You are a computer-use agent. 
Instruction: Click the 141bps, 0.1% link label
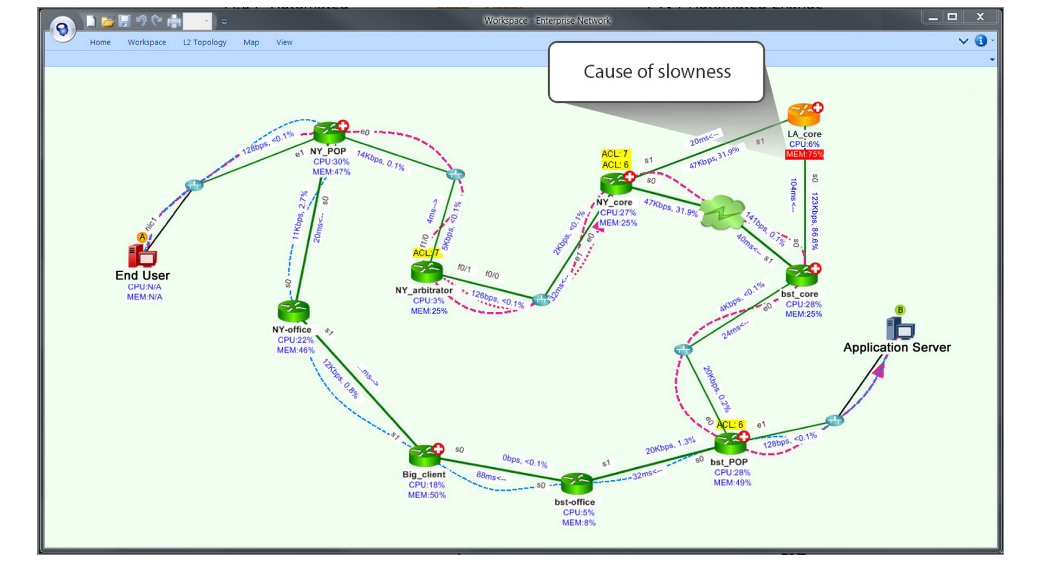pyautogui.click(x=766, y=228)
